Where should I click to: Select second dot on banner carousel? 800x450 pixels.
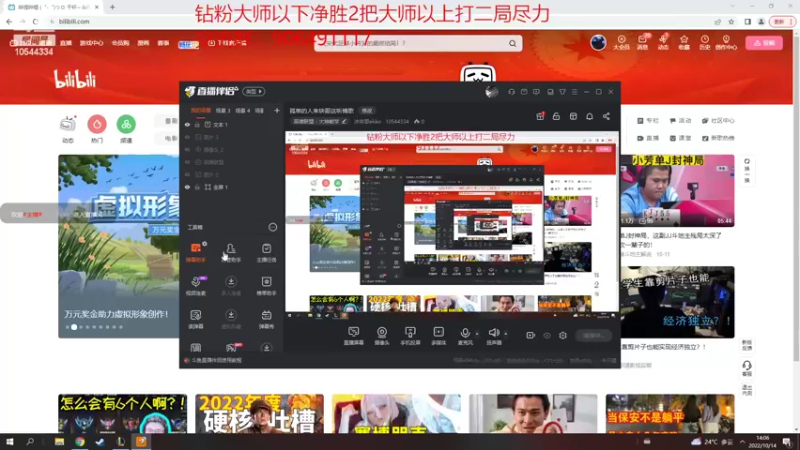[74, 327]
